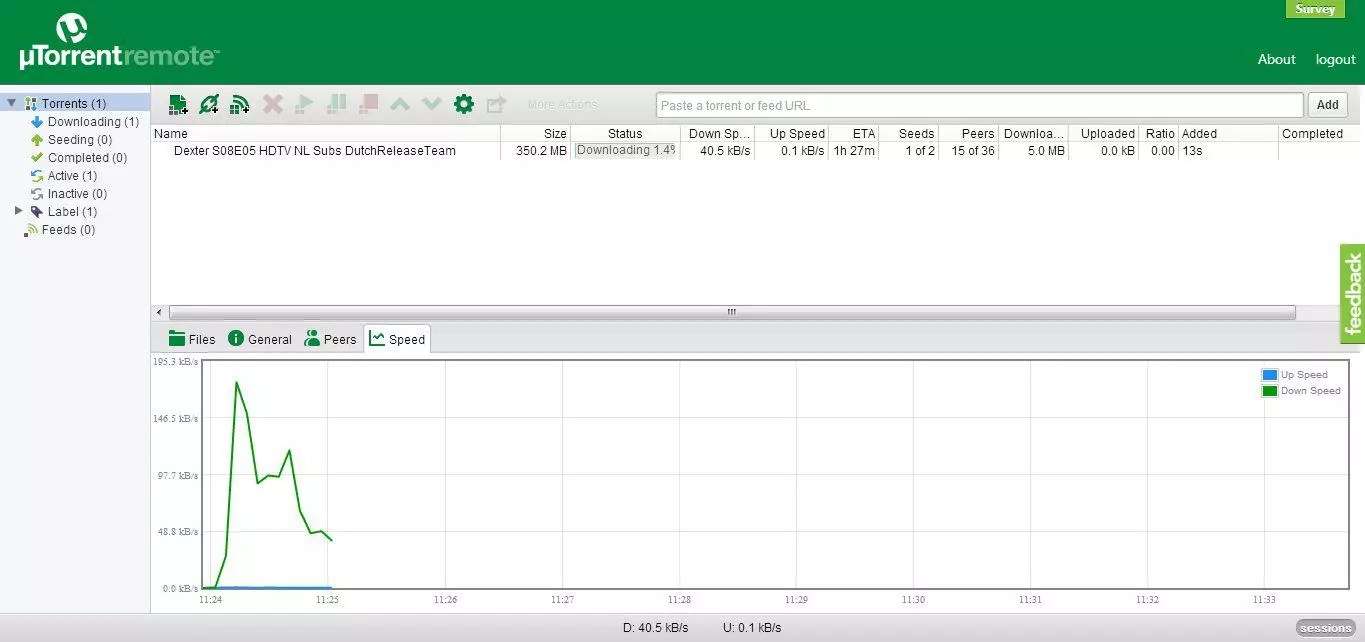Click the Move down queue arrow

(x=431, y=104)
